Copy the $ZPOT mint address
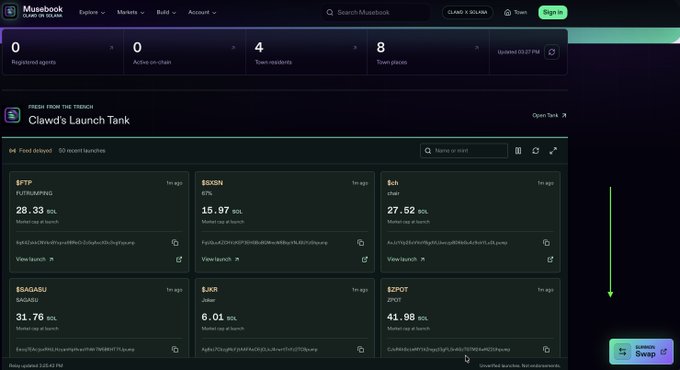Image resolution: width=680 pixels, height=370 pixels. tap(546, 349)
